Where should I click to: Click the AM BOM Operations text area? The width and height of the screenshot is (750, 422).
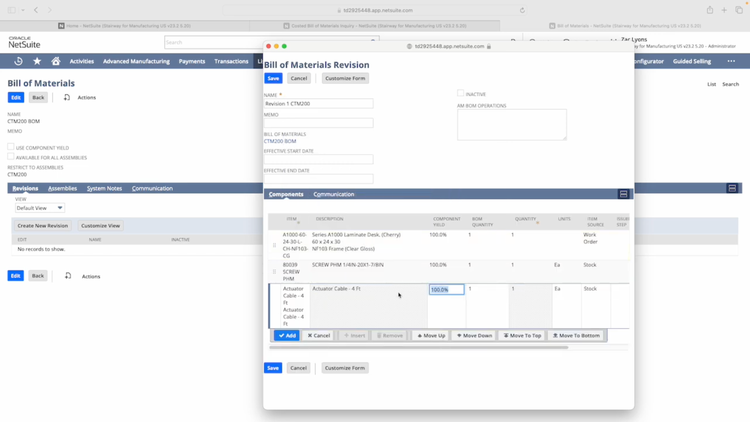512,125
